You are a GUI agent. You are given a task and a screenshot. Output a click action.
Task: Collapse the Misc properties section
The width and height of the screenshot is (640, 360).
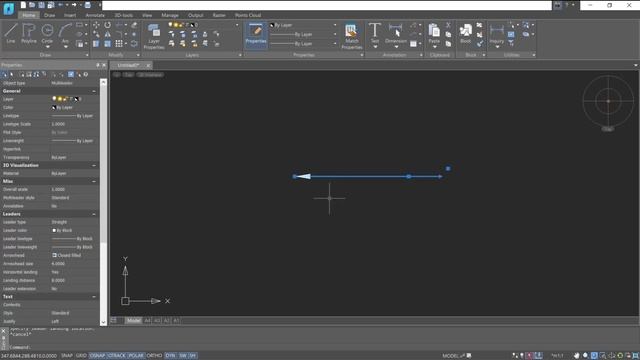(94, 181)
